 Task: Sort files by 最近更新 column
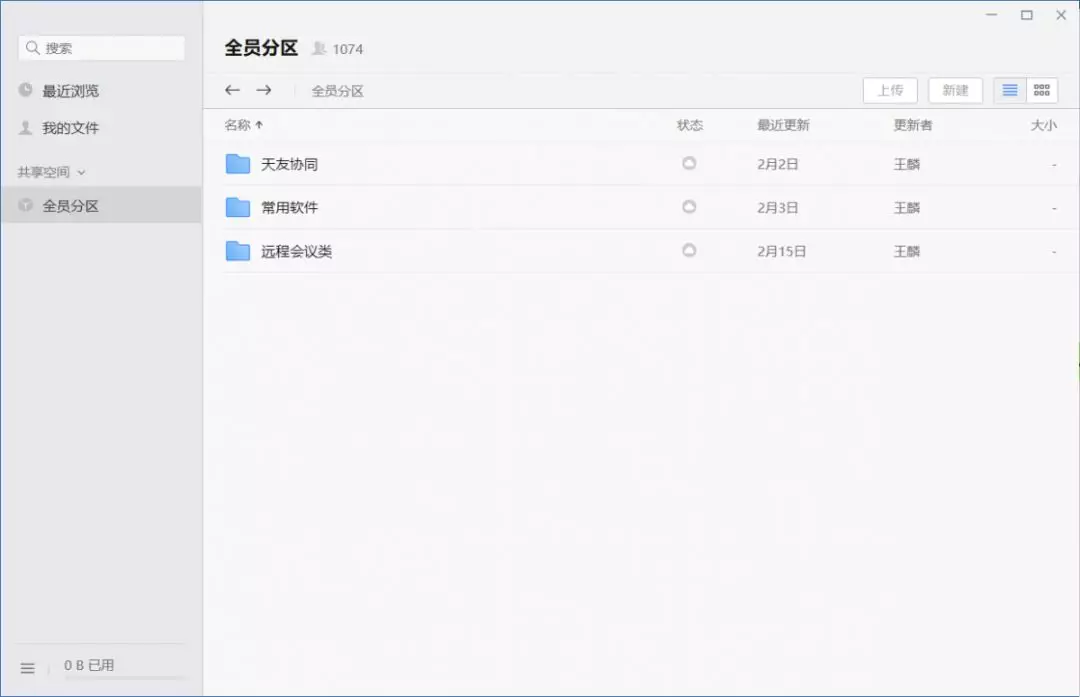(783, 125)
